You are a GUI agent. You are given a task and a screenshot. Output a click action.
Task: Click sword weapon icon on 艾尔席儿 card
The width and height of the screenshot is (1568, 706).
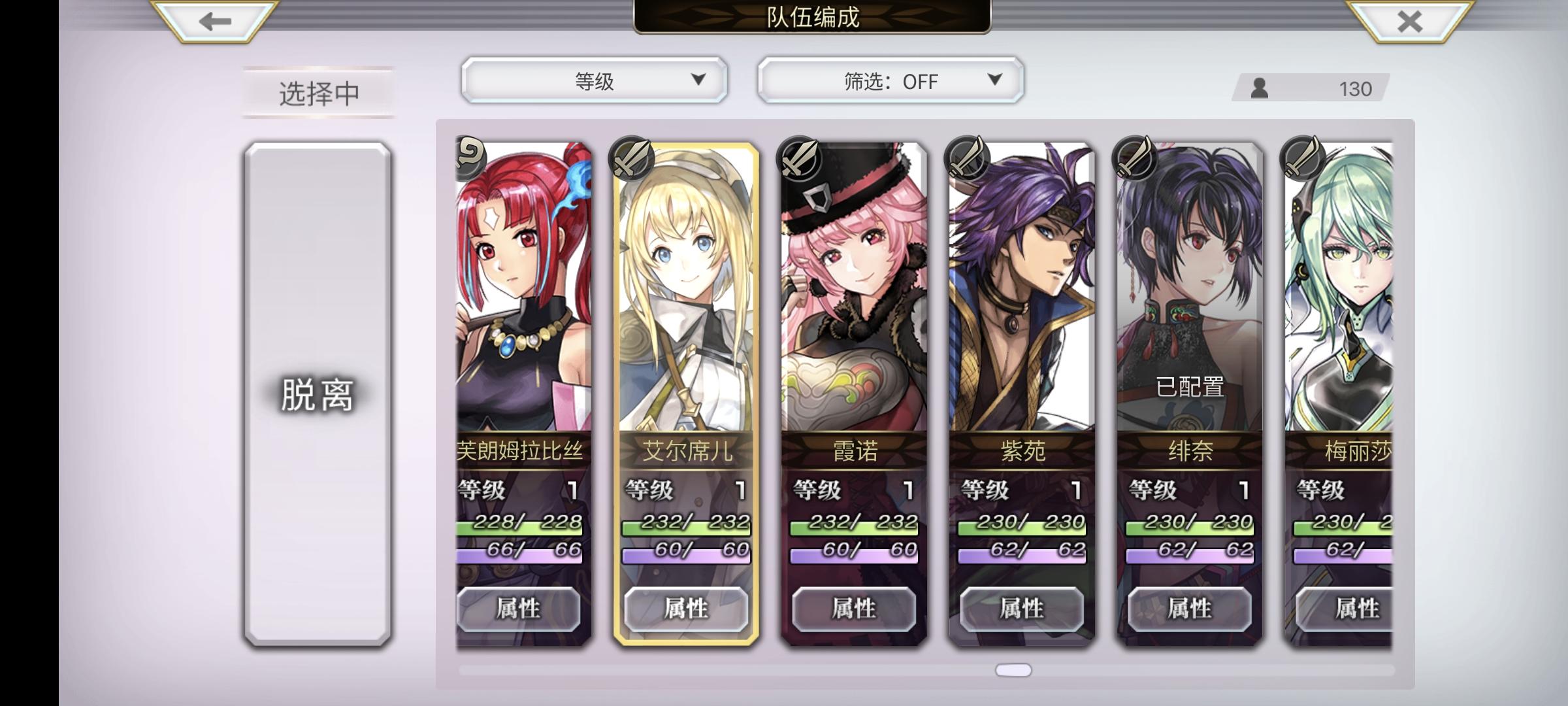[631, 159]
